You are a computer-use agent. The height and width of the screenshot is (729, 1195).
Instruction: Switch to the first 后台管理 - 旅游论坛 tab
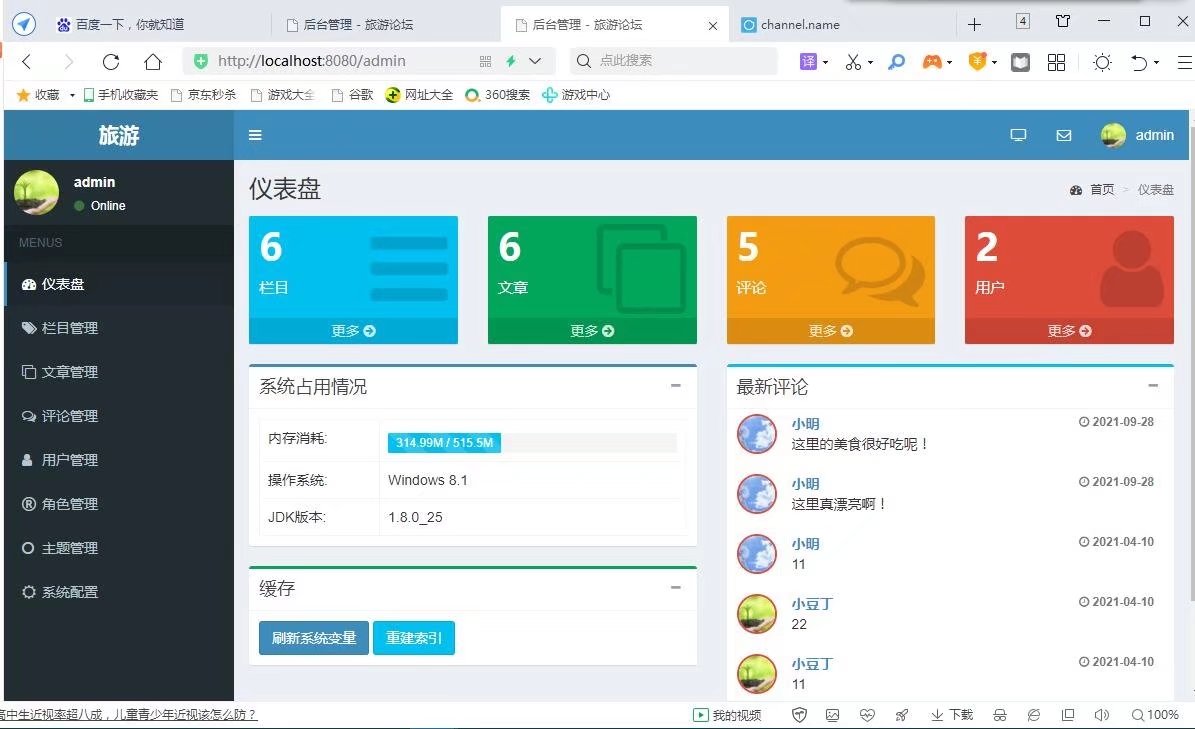[386, 24]
